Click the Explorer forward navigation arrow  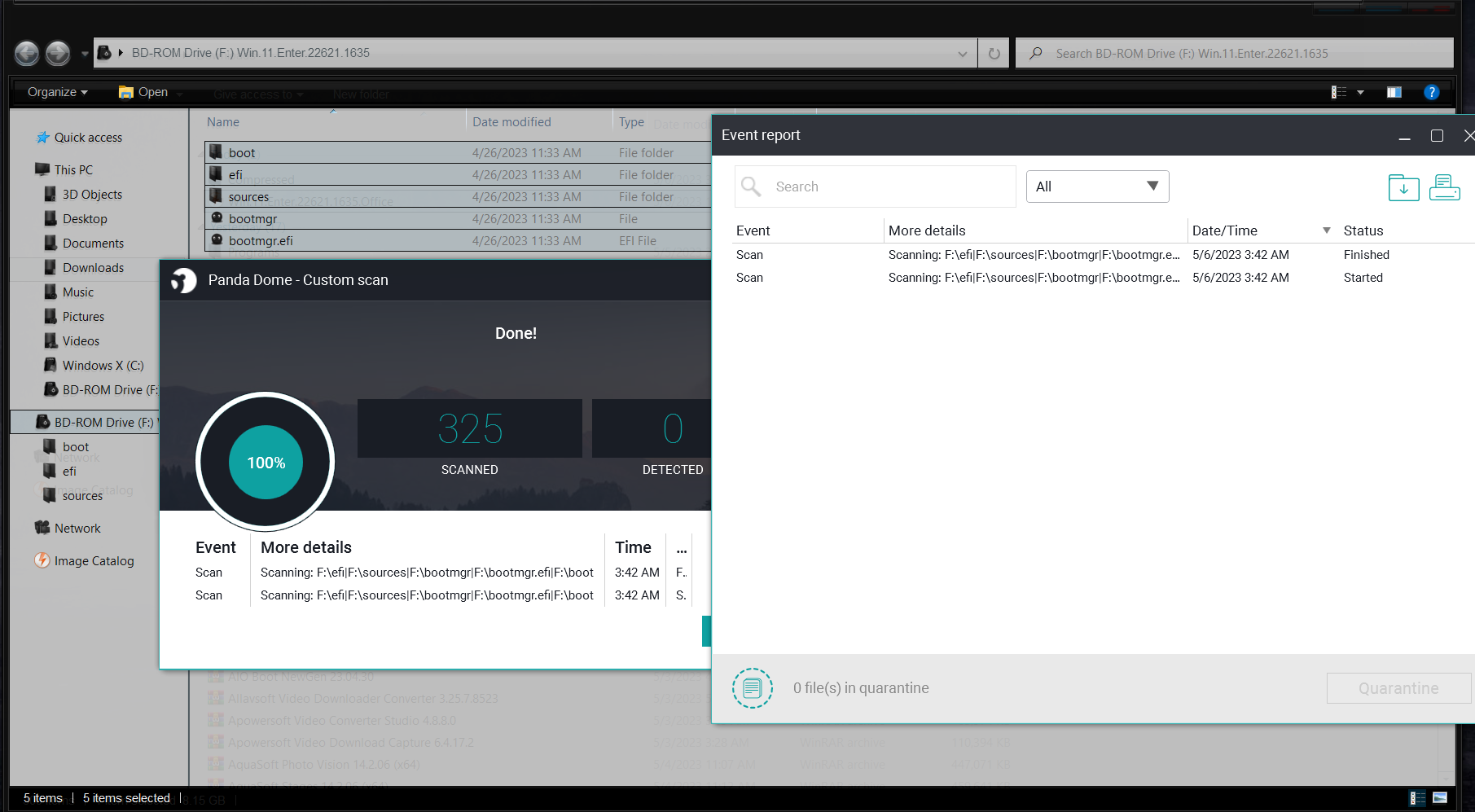click(x=58, y=54)
